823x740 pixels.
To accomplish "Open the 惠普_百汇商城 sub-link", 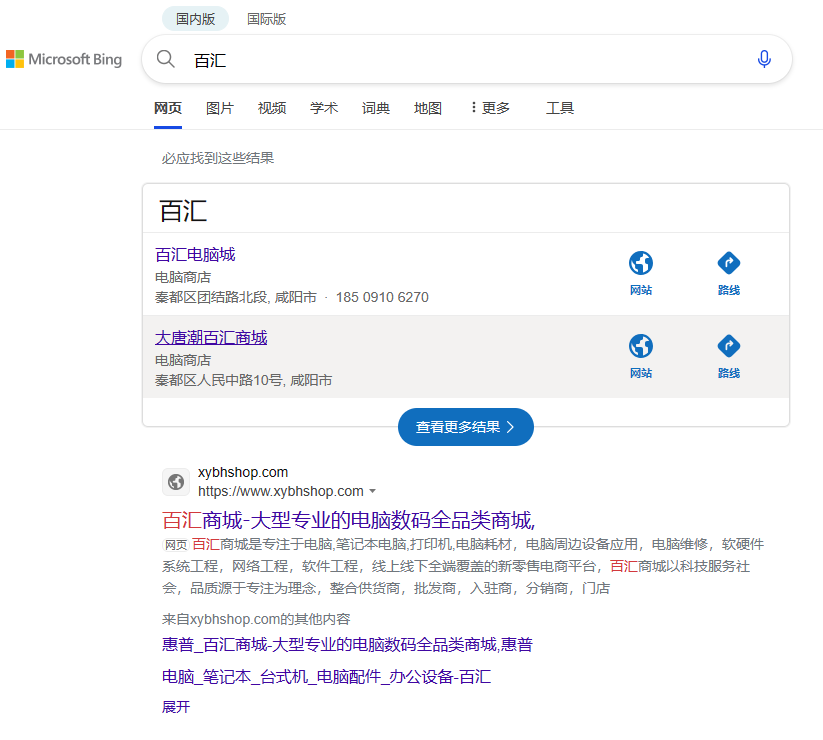I will point(347,644).
